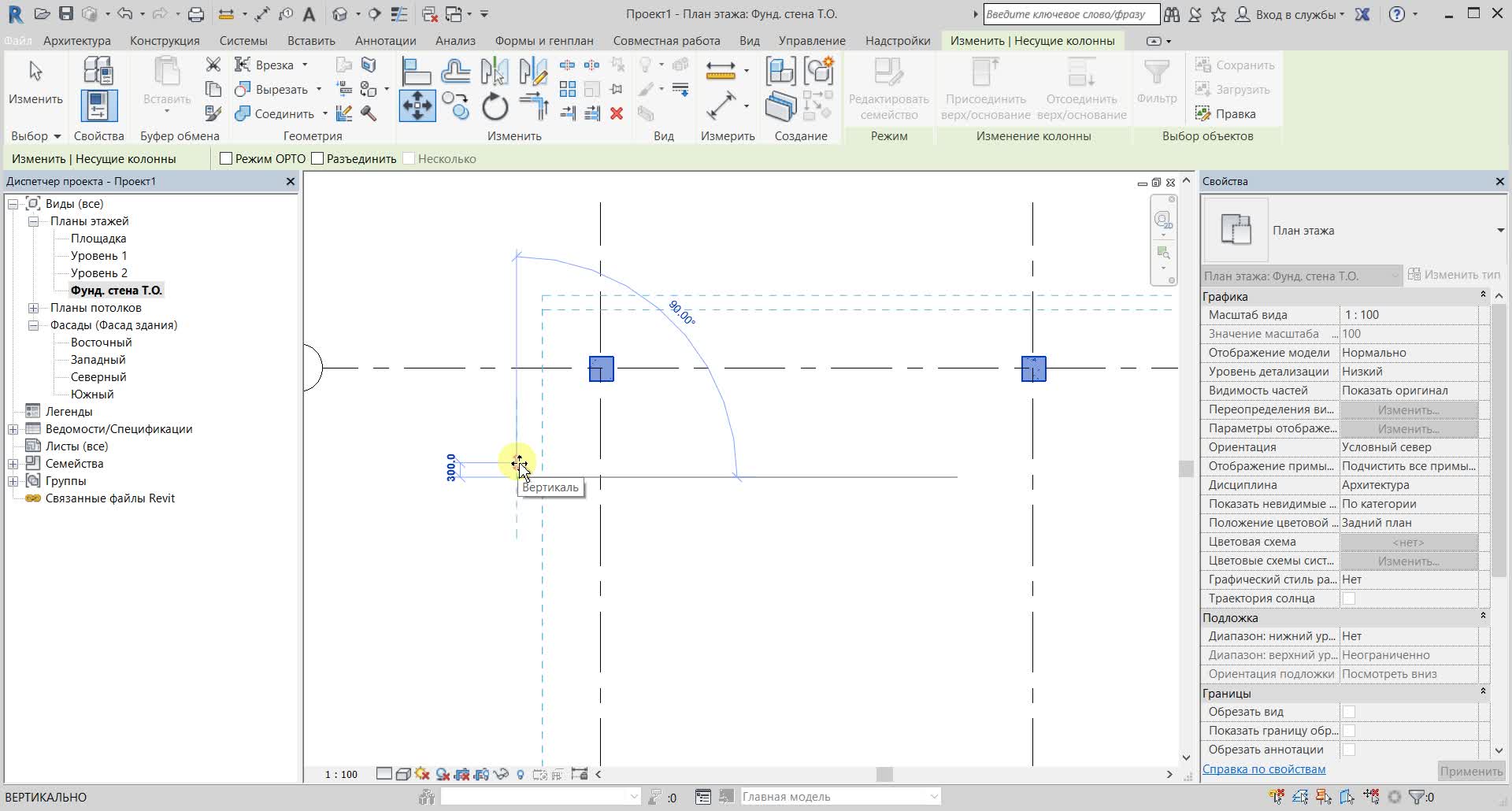Open the Соединить dropdown arrow

pyautogui.click(x=324, y=113)
